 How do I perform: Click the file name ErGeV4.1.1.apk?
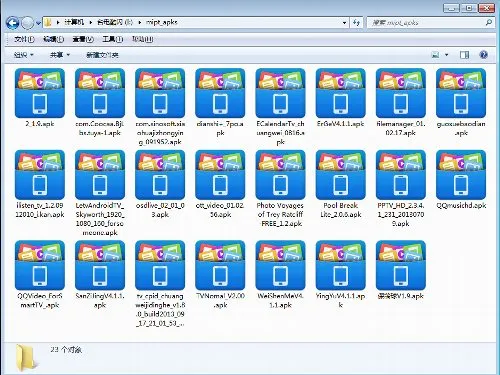tap(340, 124)
